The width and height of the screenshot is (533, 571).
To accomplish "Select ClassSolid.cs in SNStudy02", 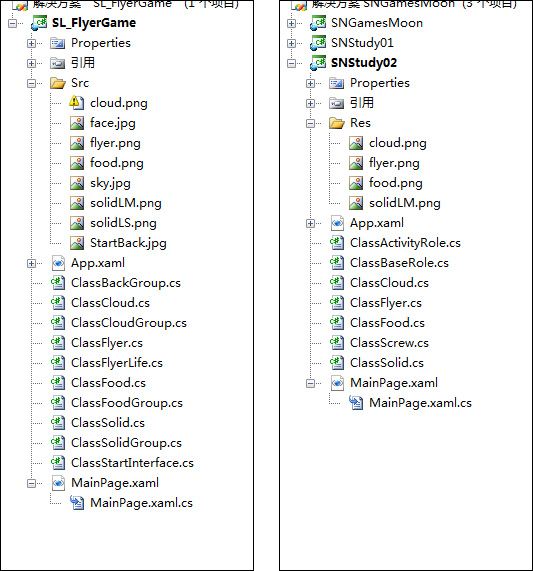I will click(387, 363).
